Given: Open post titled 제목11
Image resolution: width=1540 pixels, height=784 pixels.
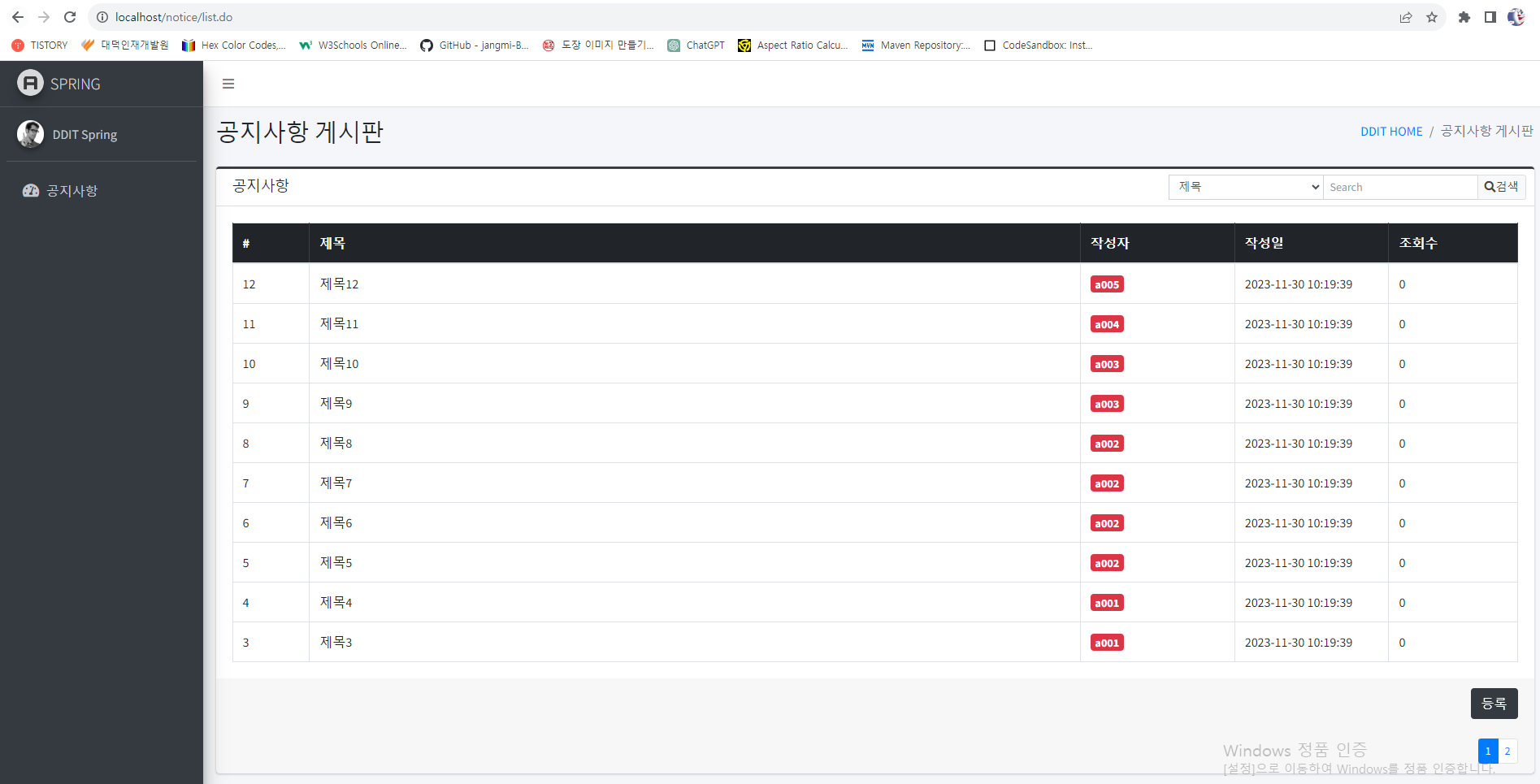Looking at the screenshot, I should [339, 324].
